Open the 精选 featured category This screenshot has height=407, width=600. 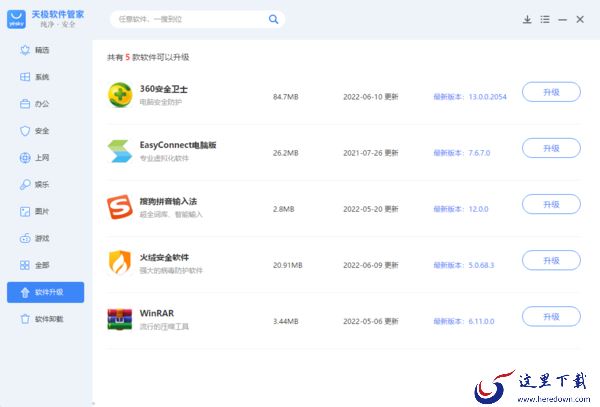pyautogui.click(x=34, y=50)
